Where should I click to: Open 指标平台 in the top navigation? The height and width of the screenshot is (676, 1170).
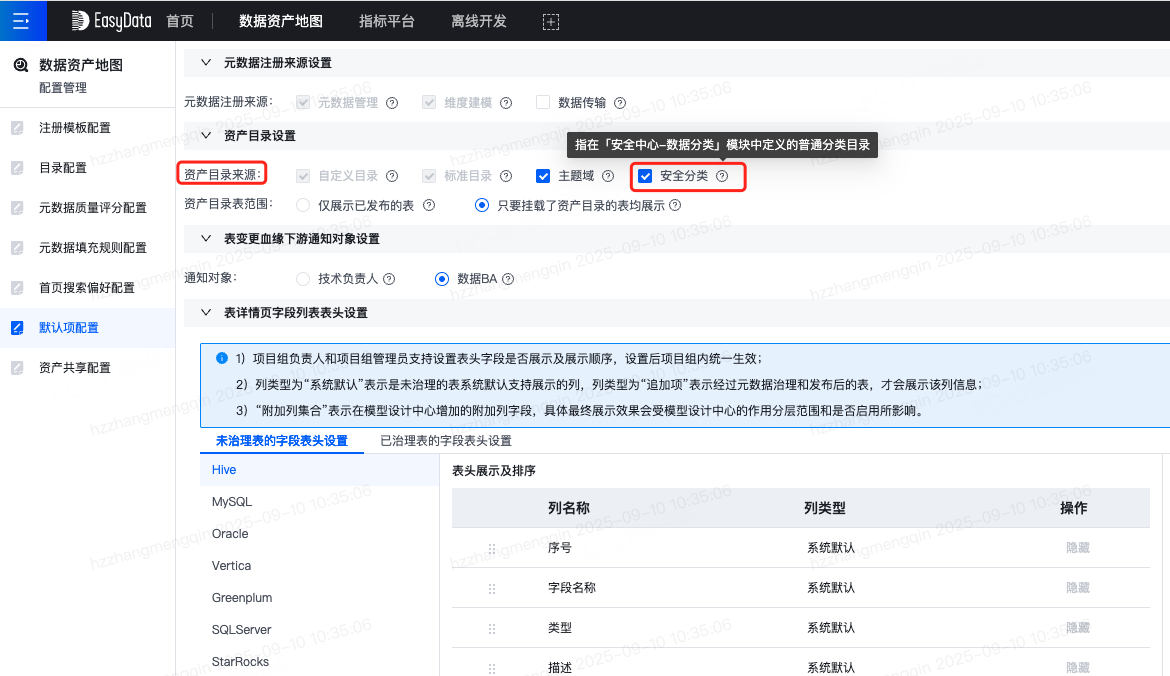(x=386, y=21)
